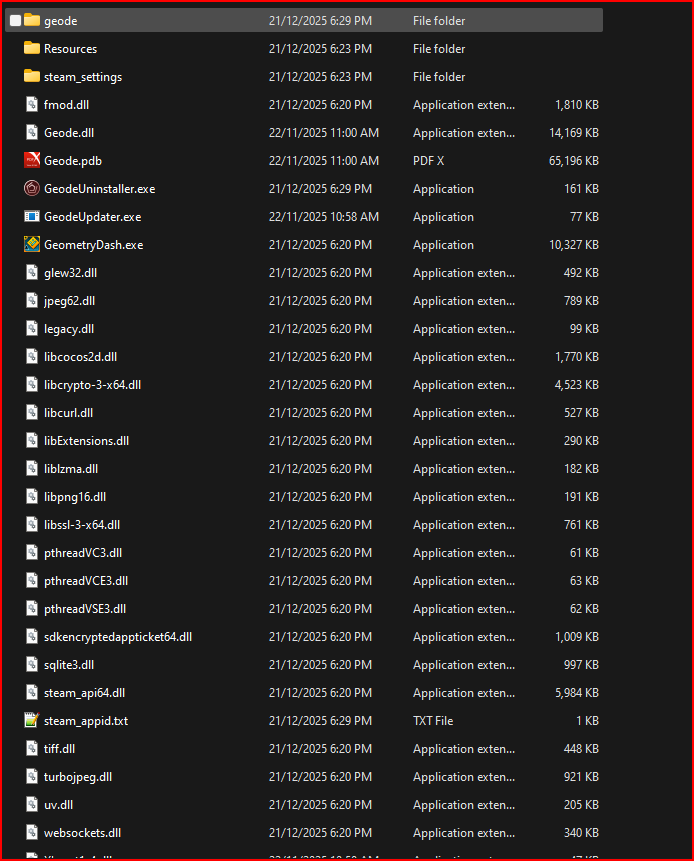The height and width of the screenshot is (861, 694).
Task: Click the geode folder icon
Action: click(x=32, y=20)
